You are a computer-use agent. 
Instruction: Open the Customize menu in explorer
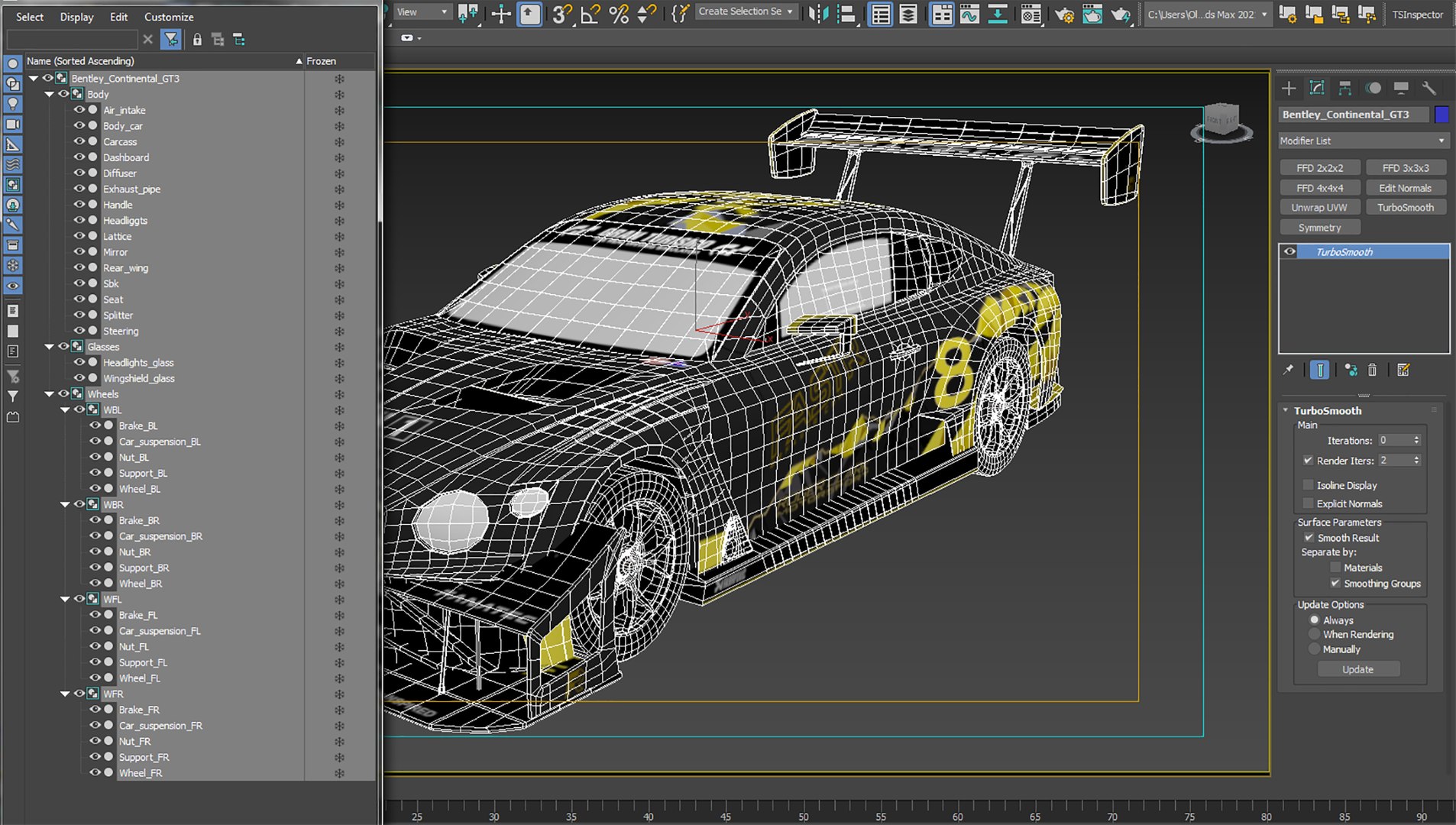(x=169, y=17)
